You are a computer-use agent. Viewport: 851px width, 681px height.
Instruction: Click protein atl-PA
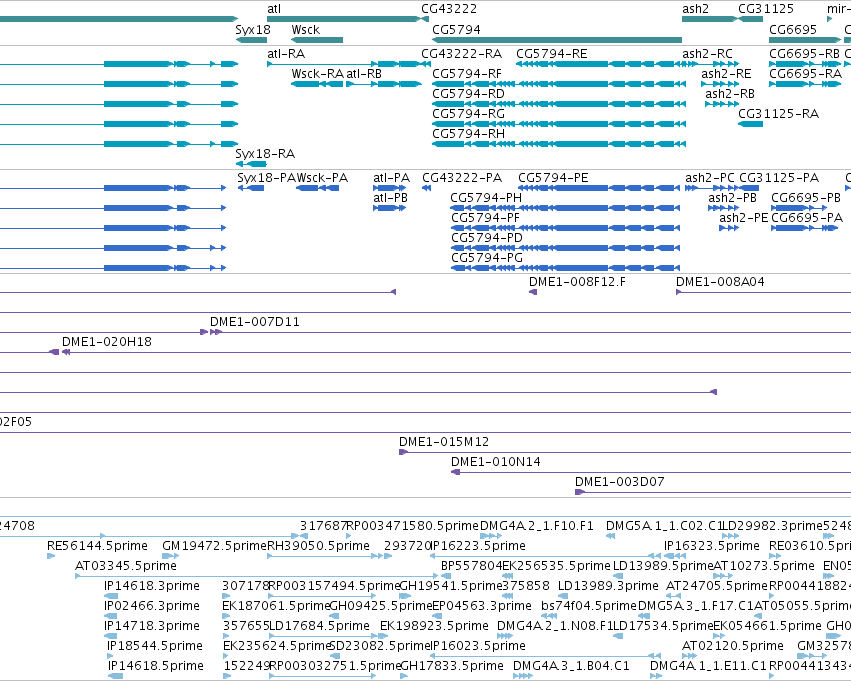coord(391,178)
